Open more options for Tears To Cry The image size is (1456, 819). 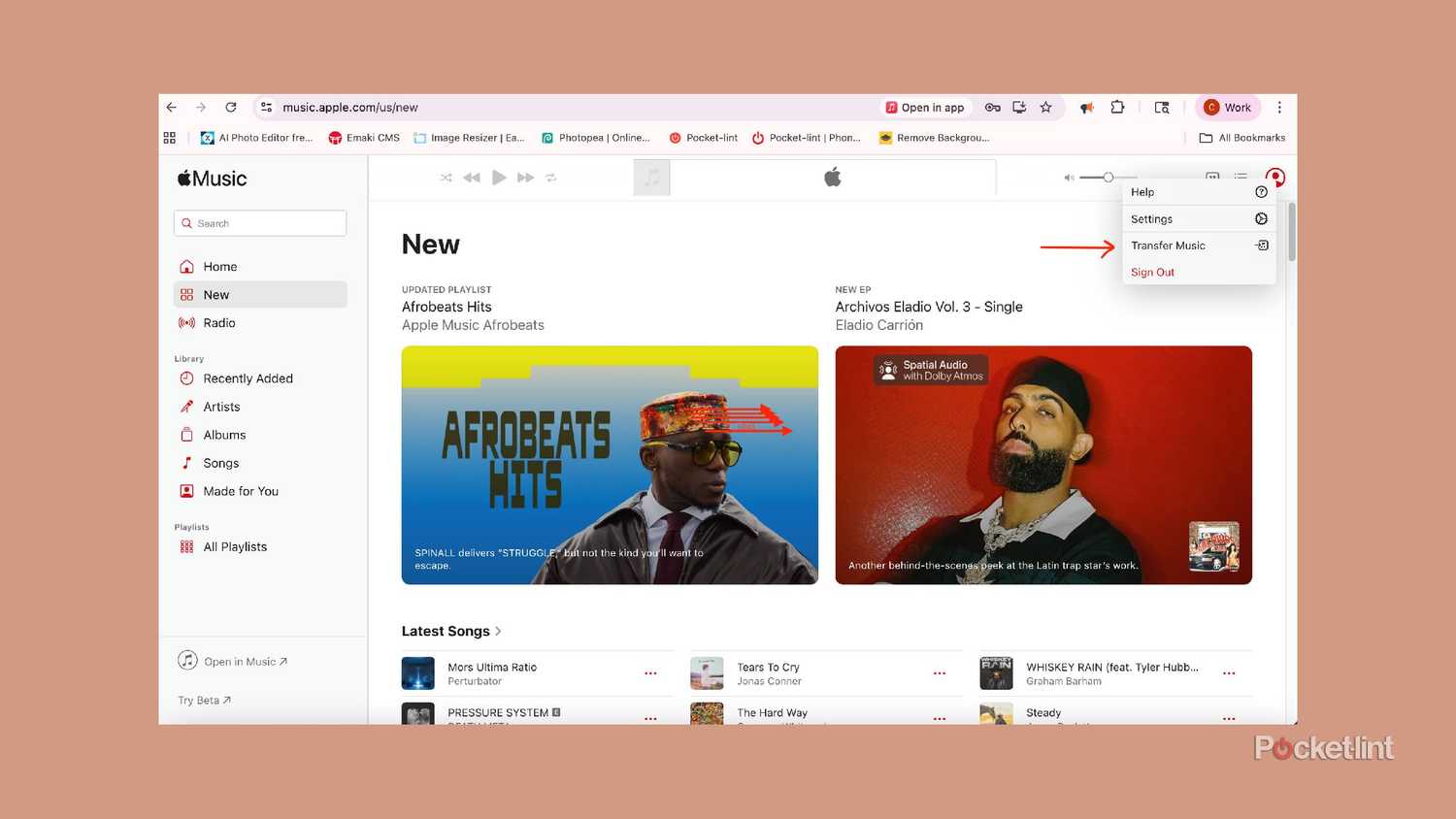click(939, 673)
